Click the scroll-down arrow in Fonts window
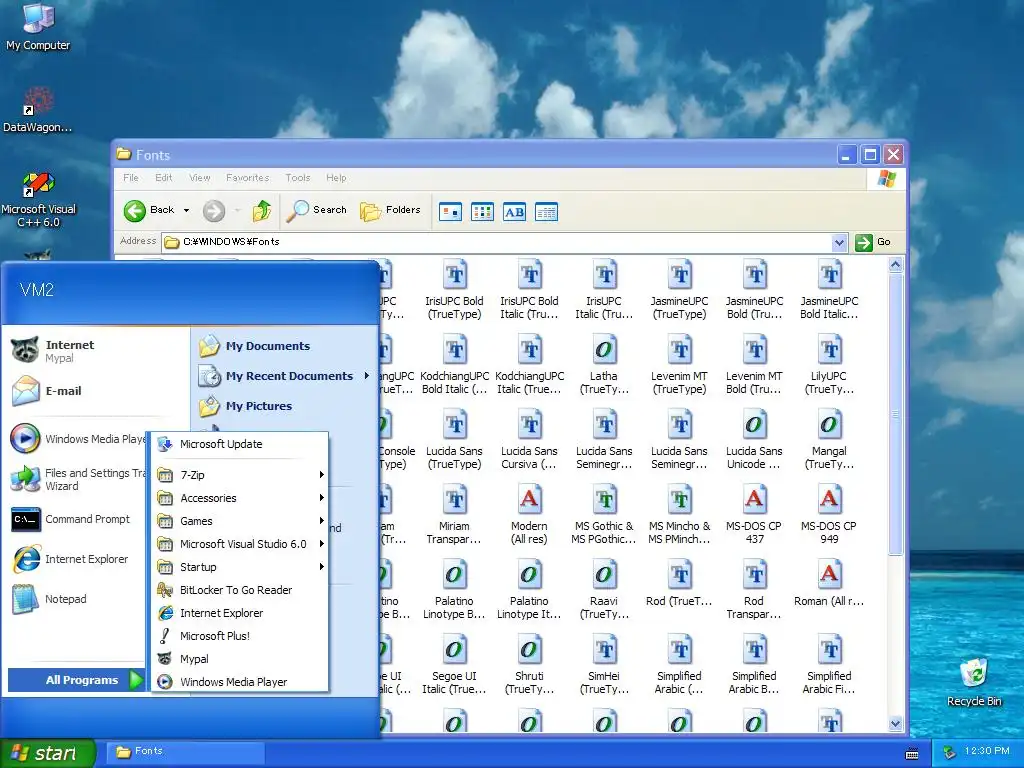 895,724
